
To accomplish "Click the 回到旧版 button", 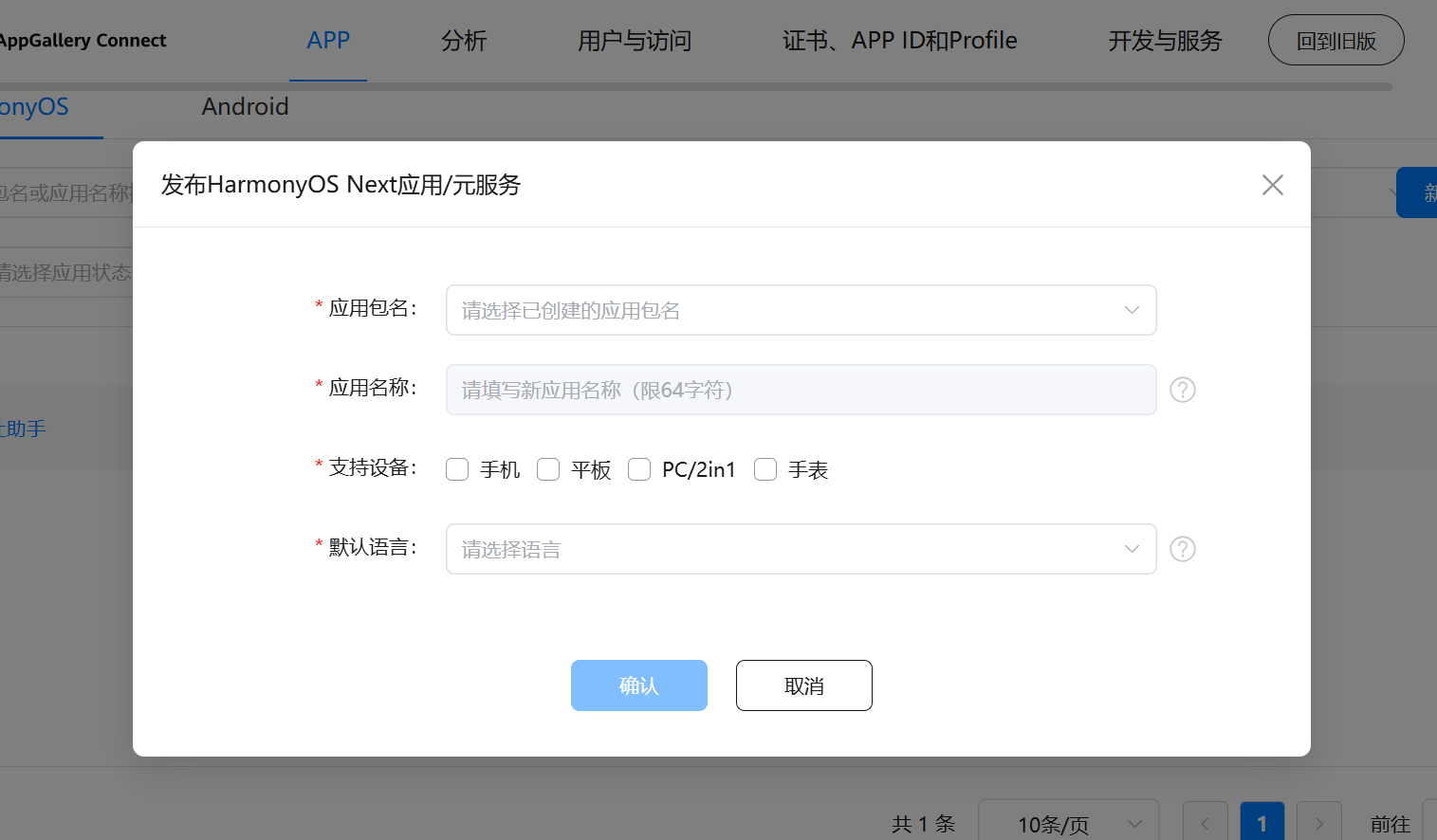I will [x=1336, y=41].
